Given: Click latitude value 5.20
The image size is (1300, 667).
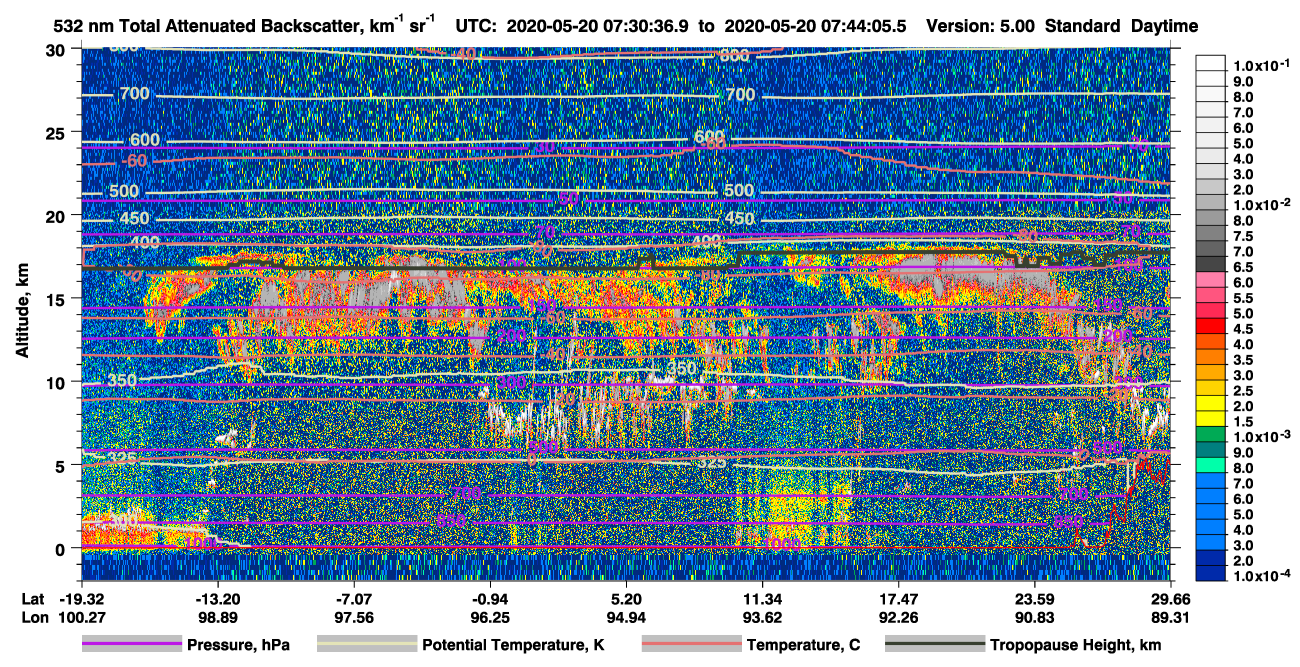Looking at the screenshot, I should [x=626, y=599].
